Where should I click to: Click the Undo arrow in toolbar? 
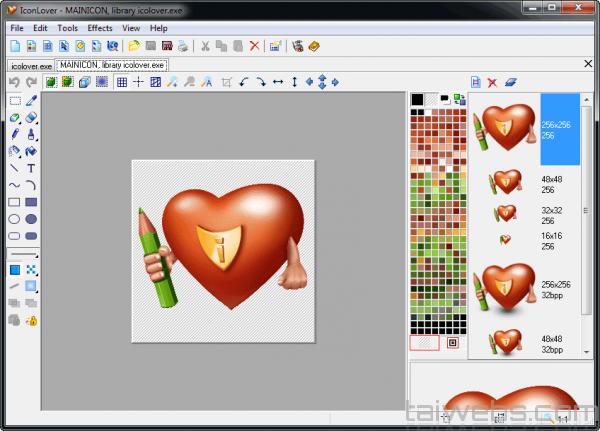pos(14,82)
